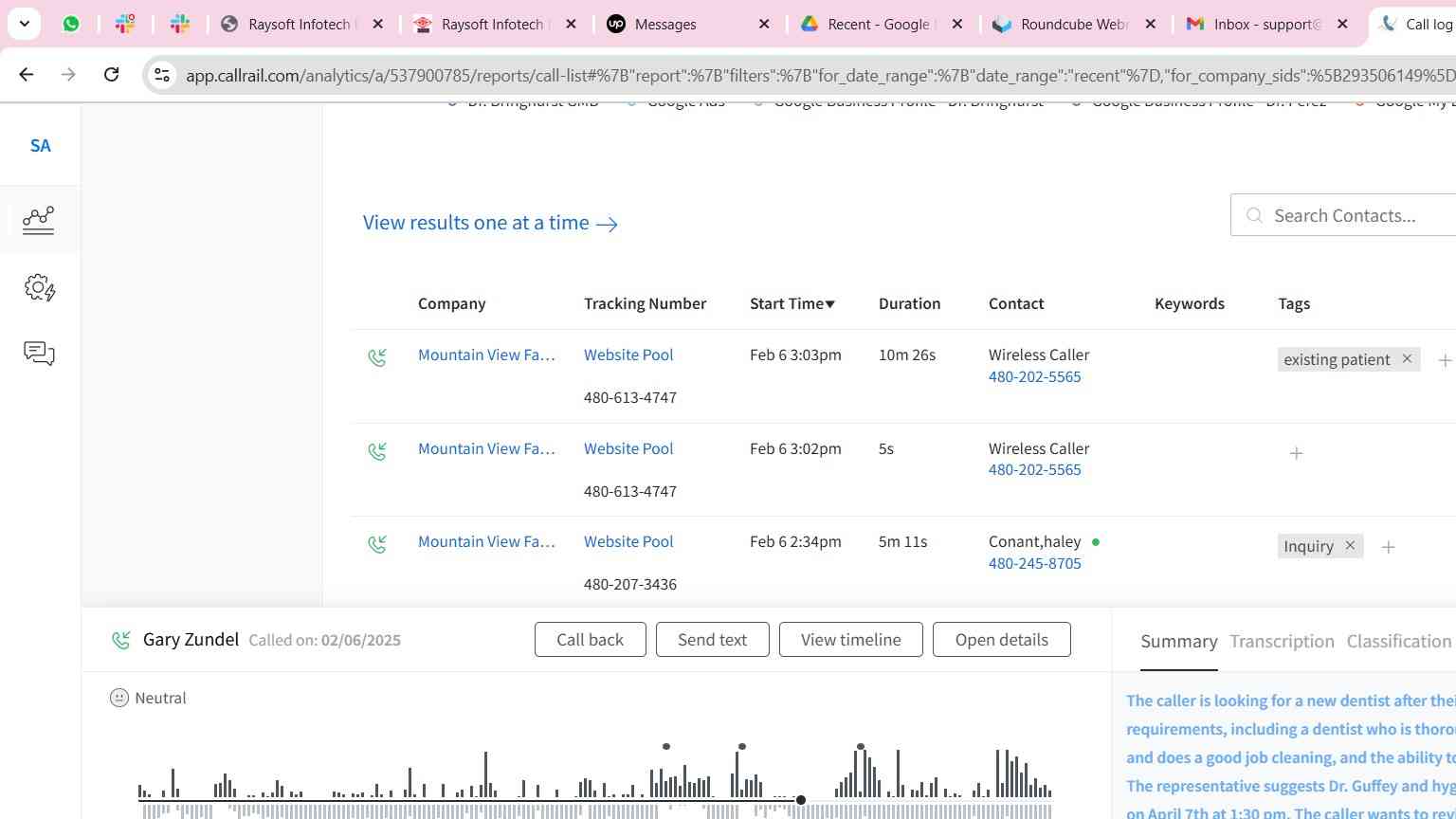The width and height of the screenshot is (1456, 819).
Task: Switch to the Transcription tab
Action: 1282,642
